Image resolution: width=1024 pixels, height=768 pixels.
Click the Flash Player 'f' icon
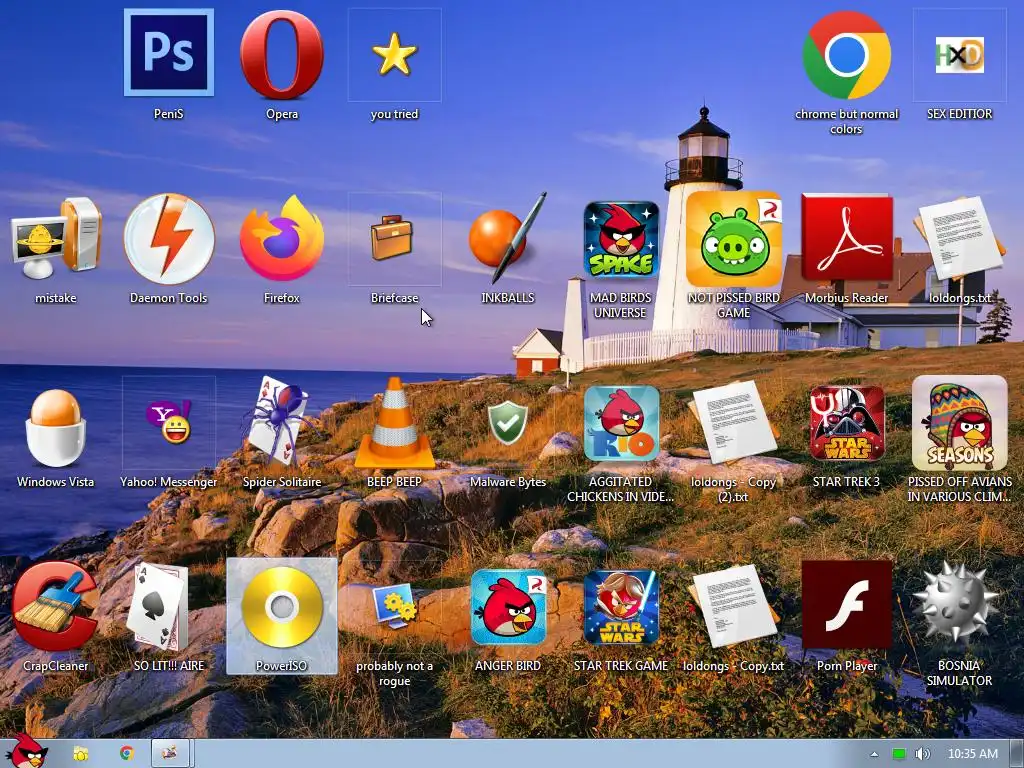pyautogui.click(x=846, y=605)
